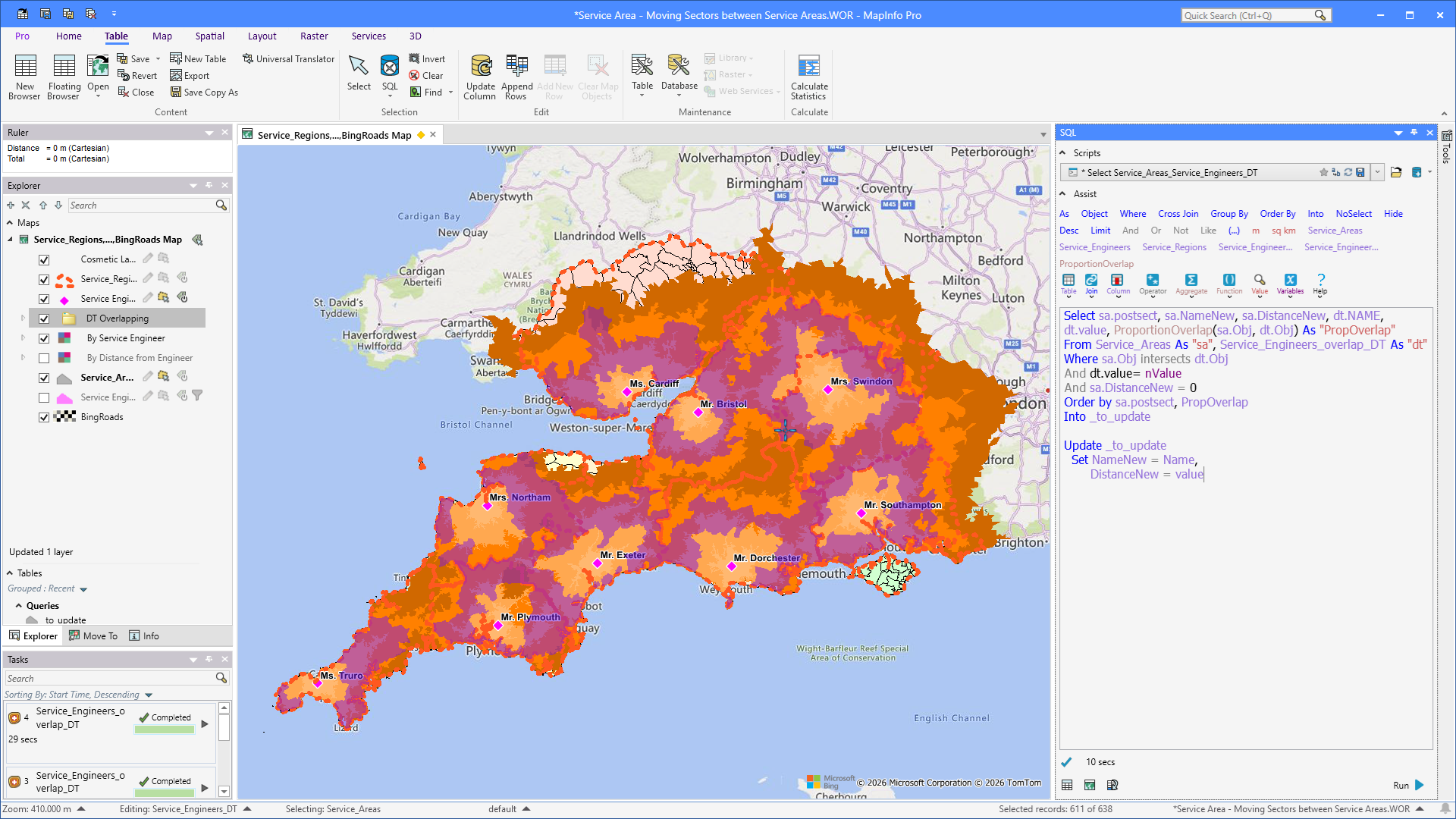
Task: Toggle the Cosmetic Layer visibility checkbox
Action: 44,259
